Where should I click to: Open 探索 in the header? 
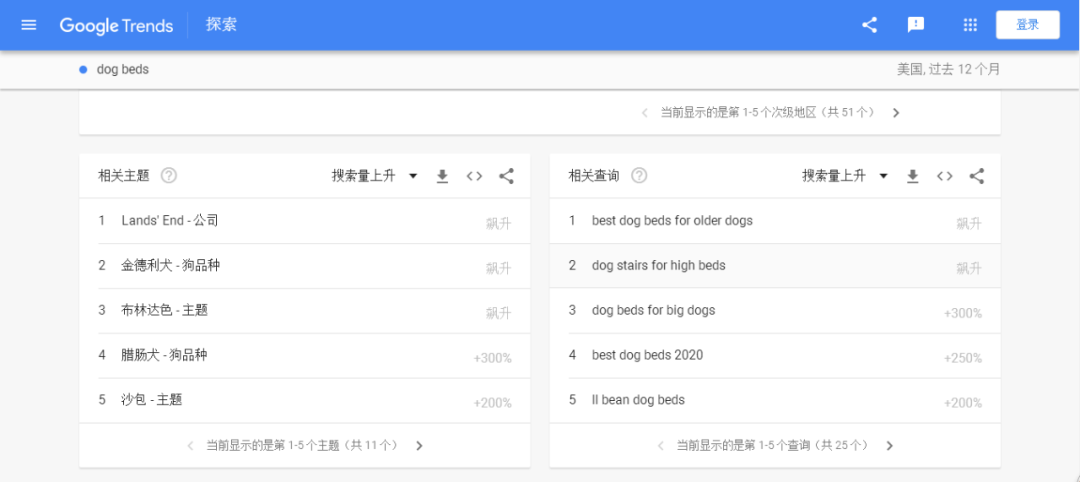[221, 25]
